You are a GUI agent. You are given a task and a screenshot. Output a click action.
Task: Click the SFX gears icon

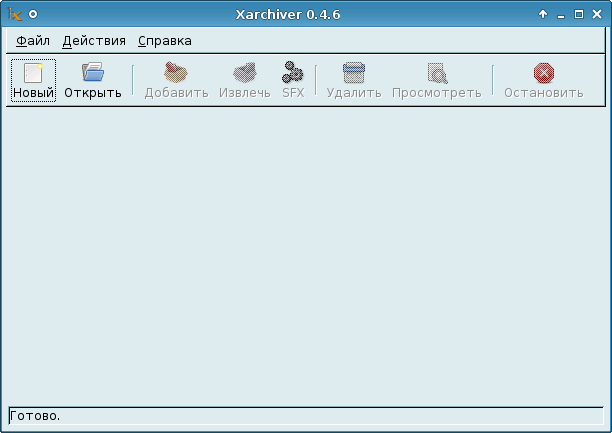pyautogui.click(x=292, y=73)
